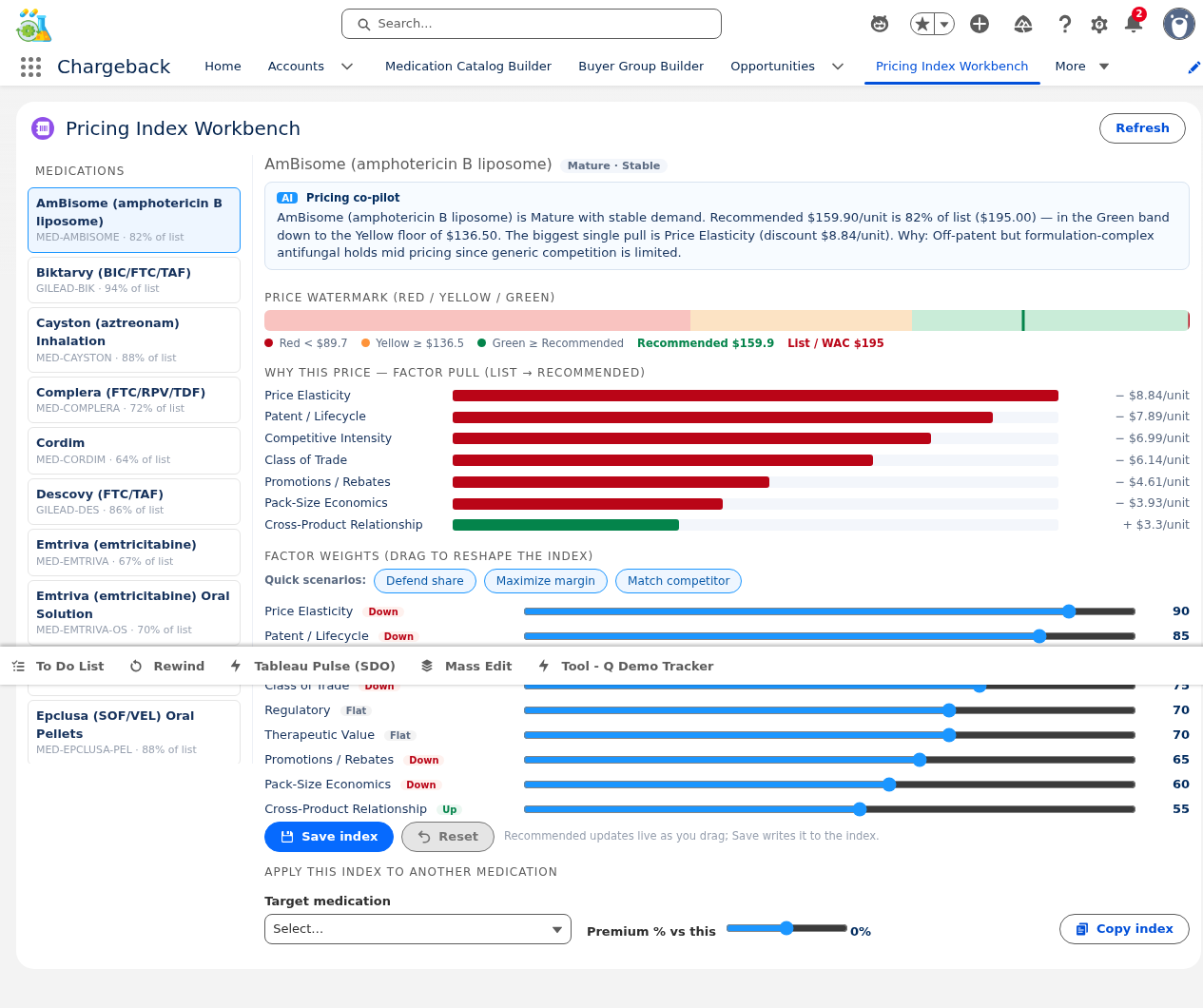Open Tableau Pulse (SDO) utility item
1203x1008 pixels.
tap(313, 666)
